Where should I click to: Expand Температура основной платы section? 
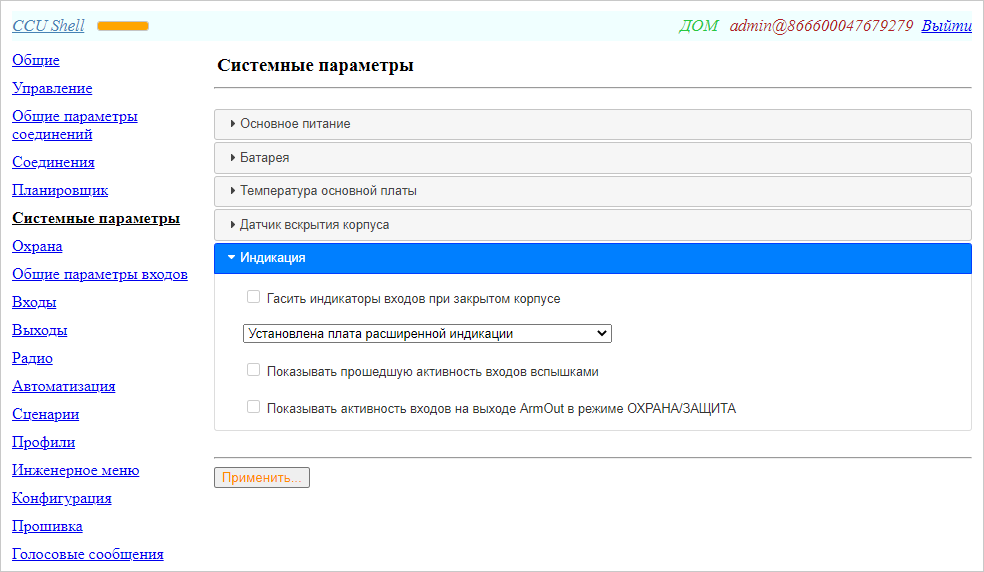click(328, 191)
